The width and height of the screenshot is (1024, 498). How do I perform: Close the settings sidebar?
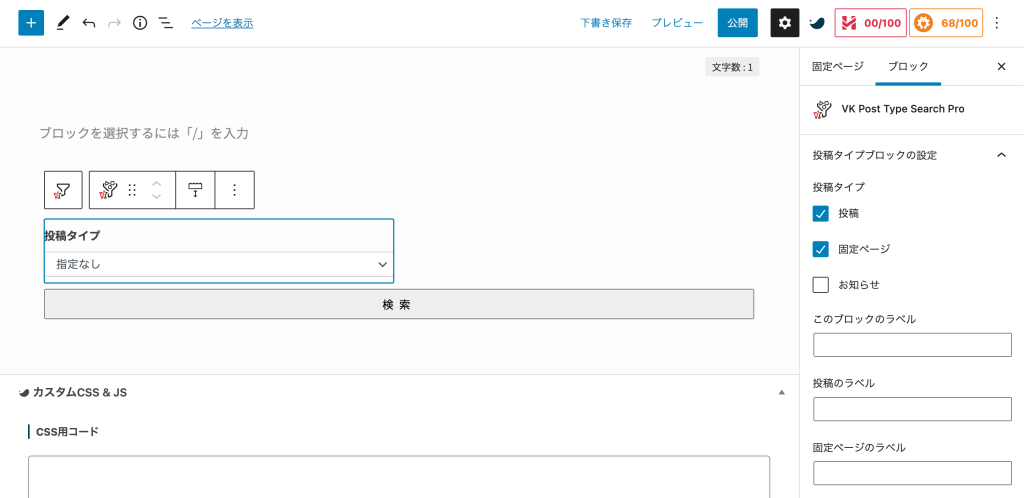point(1001,67)
